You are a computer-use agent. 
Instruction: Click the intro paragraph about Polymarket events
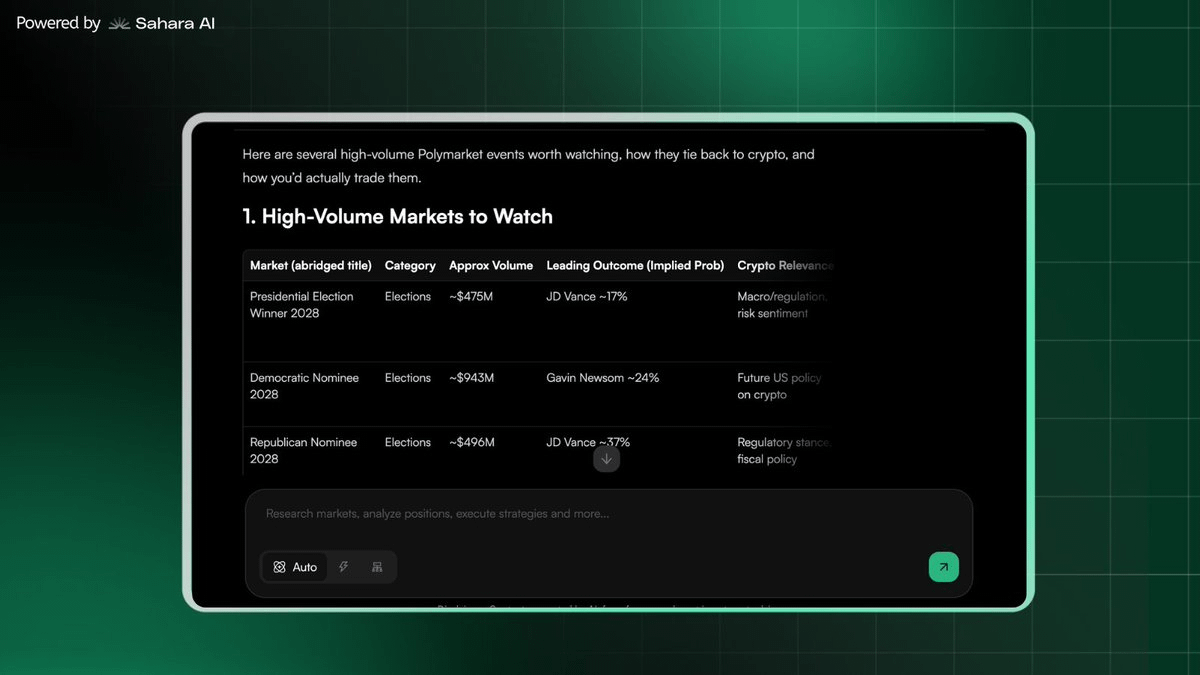(528, 166)
